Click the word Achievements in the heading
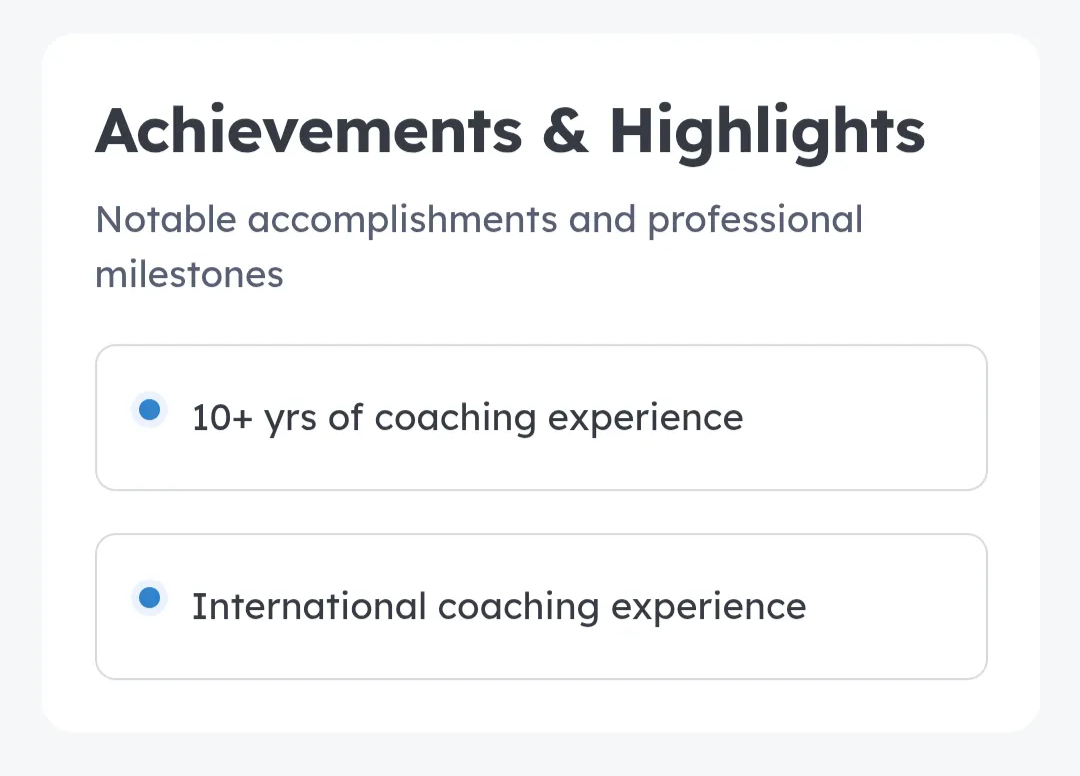 coord(309,131)
